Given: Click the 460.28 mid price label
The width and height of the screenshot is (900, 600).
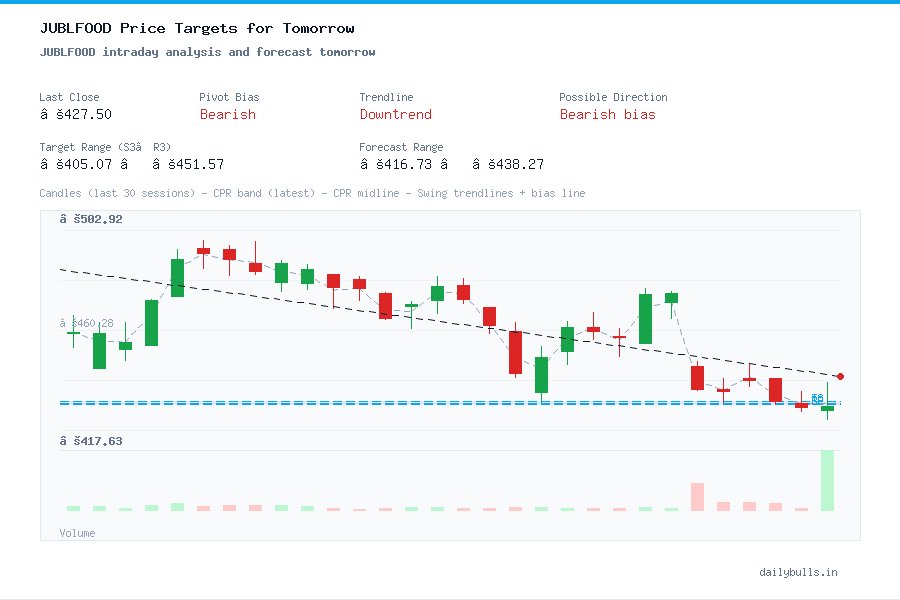Looking at the screenshot, I should click(87, 323).
